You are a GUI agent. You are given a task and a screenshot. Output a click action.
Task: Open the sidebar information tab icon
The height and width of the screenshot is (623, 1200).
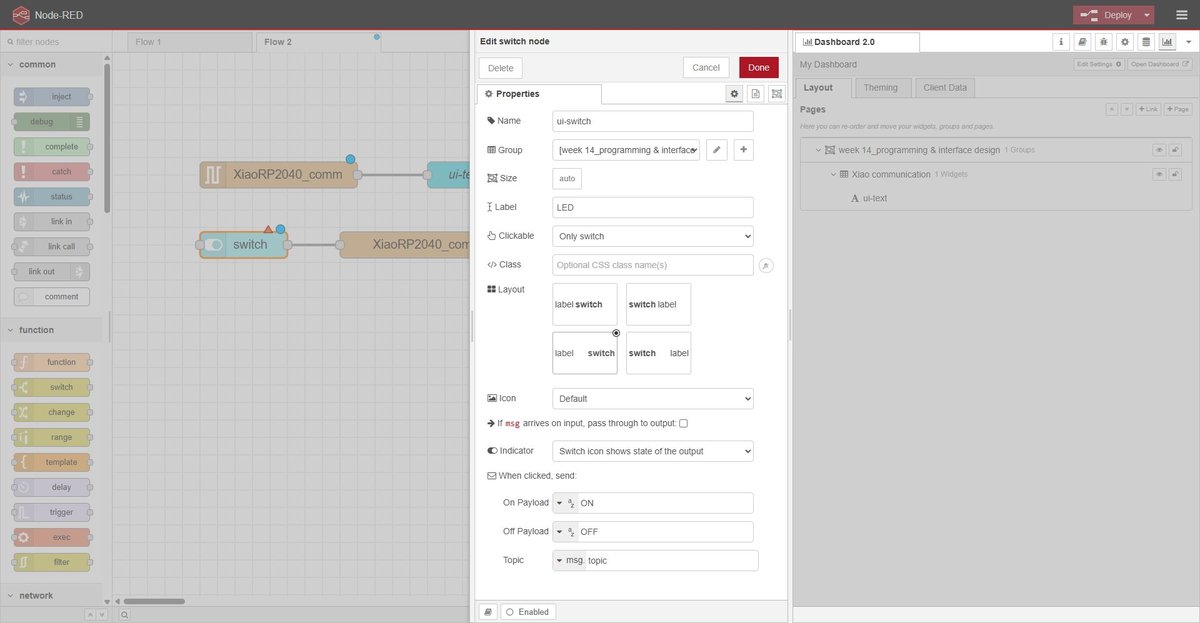[x=1062, y=42]
